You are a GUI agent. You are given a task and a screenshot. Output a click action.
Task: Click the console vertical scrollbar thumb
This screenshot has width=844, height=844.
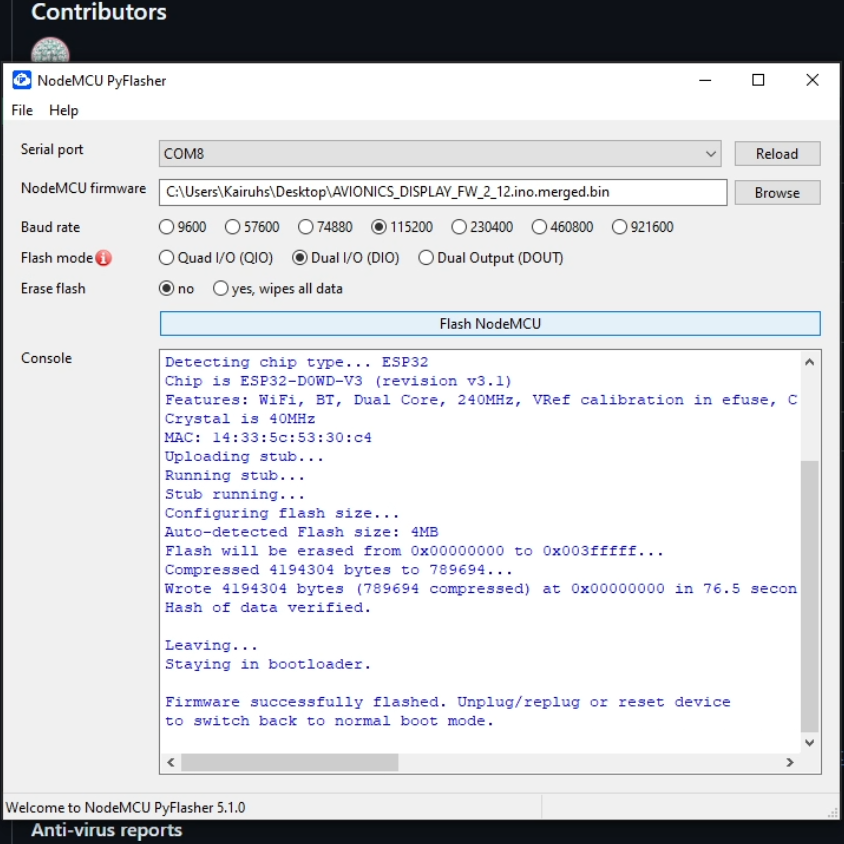tap(809, 596)
